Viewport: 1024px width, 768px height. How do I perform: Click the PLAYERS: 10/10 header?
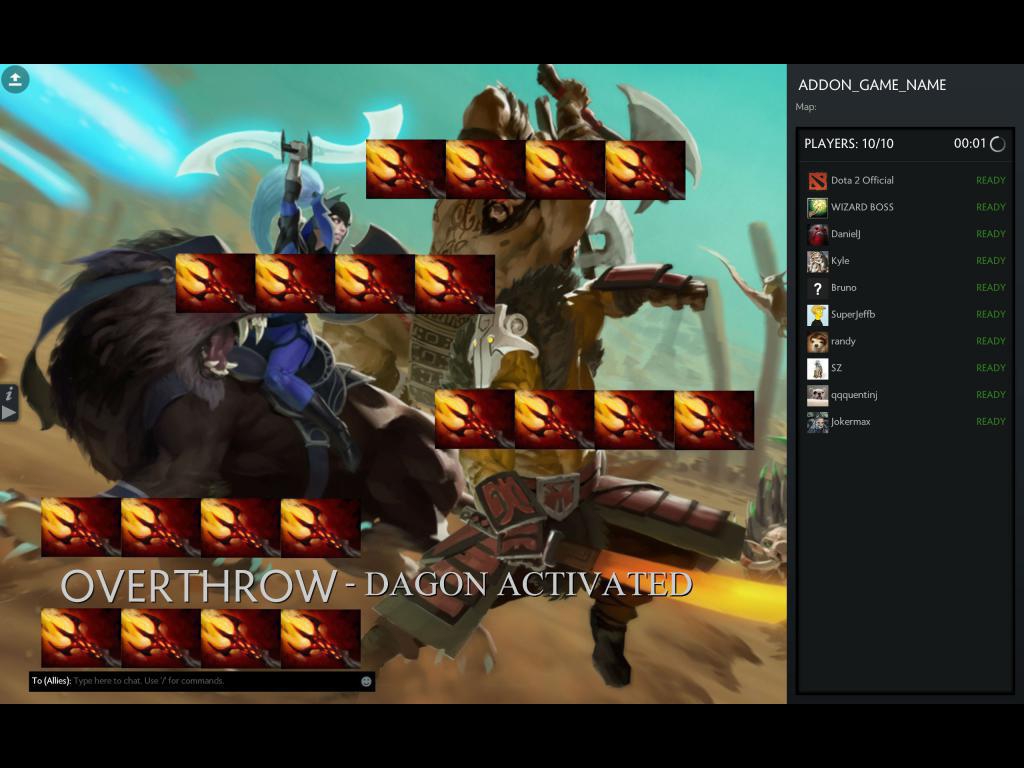848,144
